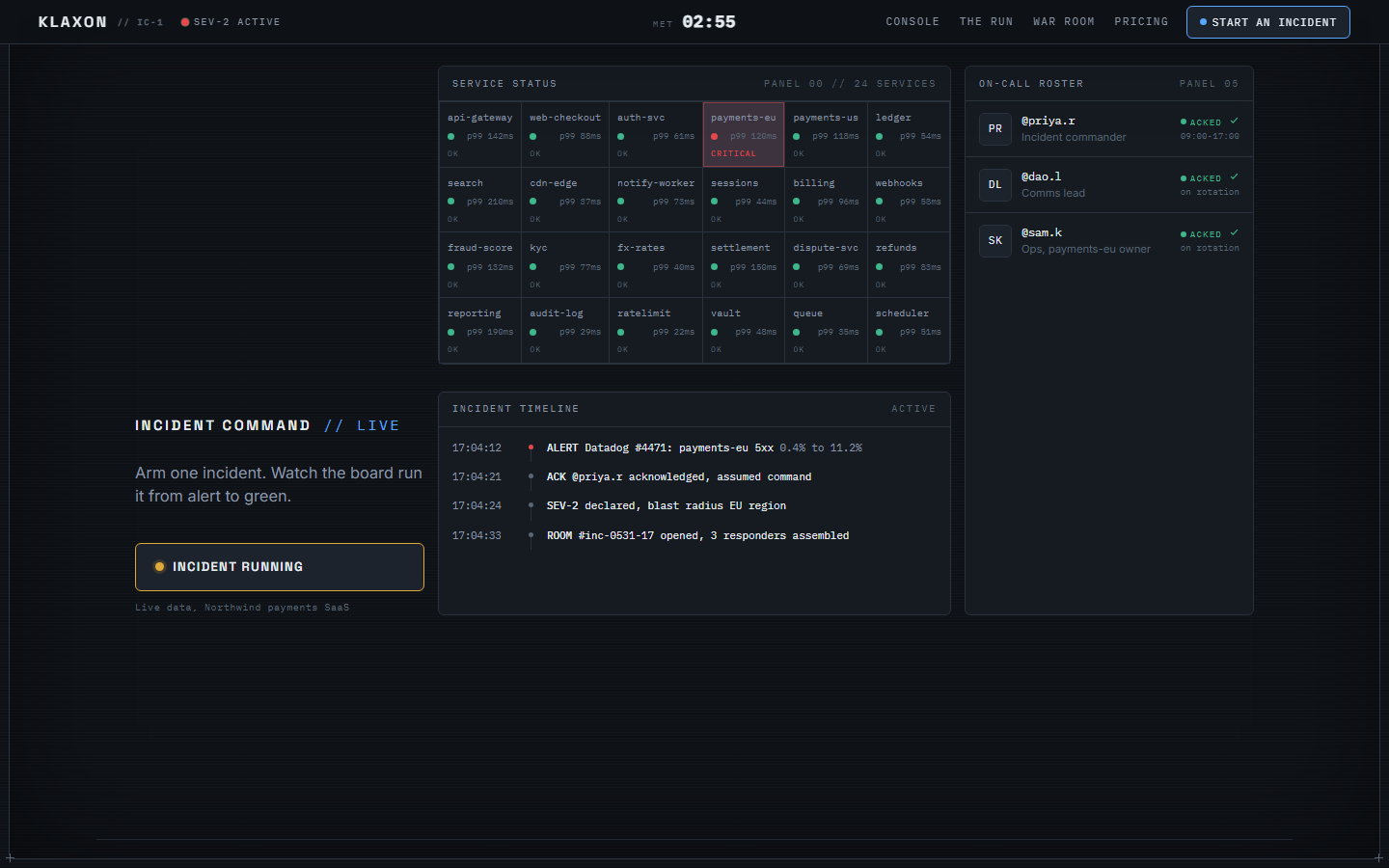This screenshot has height=868, width=1389.
Task: Click the SK avatar for @sam.k
Action: click(x=995, y=240)
